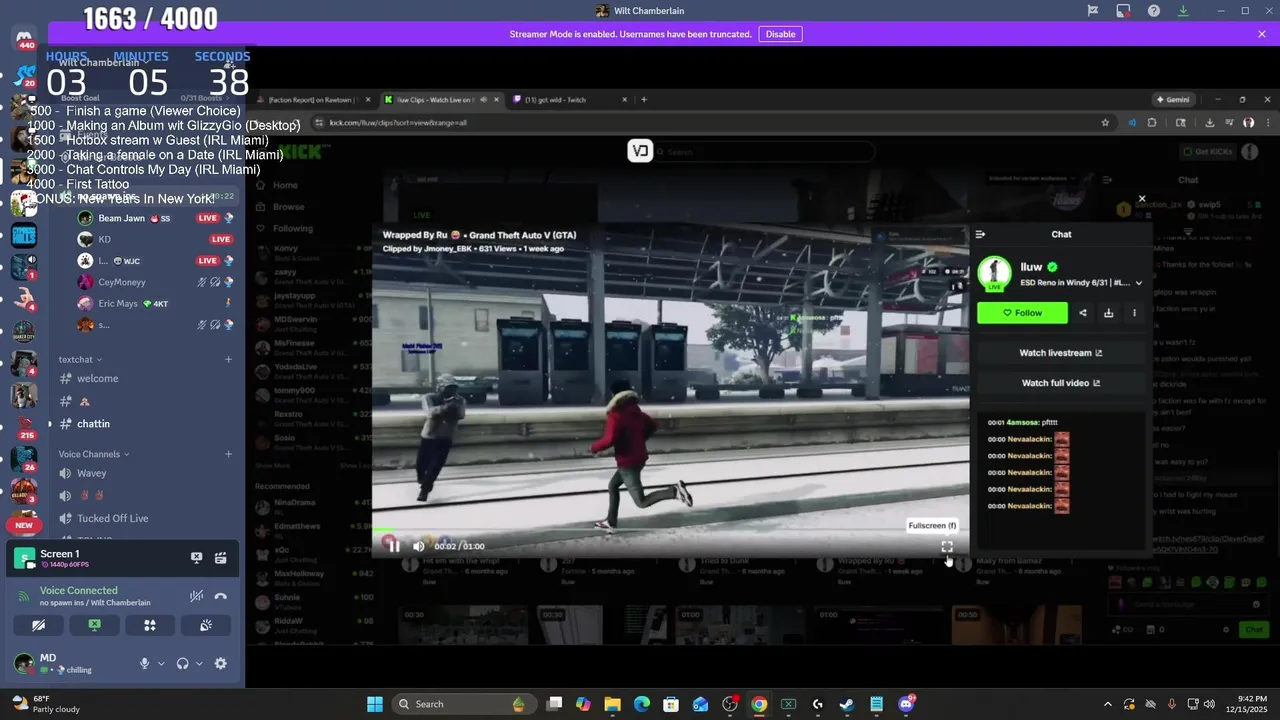Image resolution: width=1280 pixels, height=720 pixels.
Task: Open input device dropdown beside microphone
Action: coord(161,663)
